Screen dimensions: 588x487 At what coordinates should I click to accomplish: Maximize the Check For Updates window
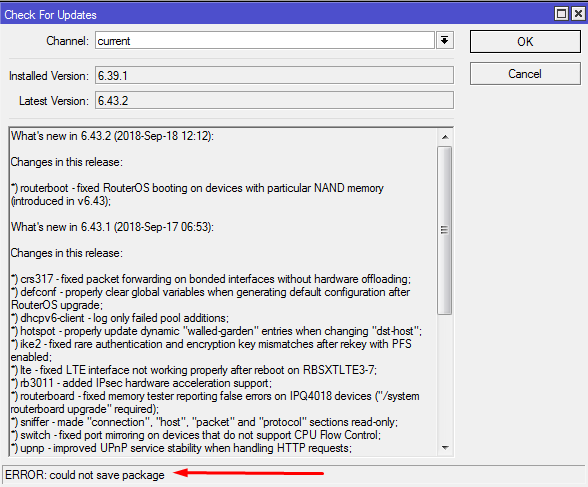[561, 14]
